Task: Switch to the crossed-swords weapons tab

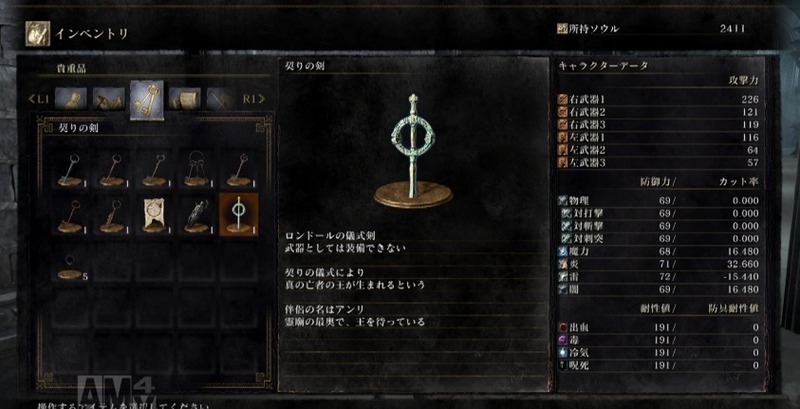Action: tap(222, 99)
